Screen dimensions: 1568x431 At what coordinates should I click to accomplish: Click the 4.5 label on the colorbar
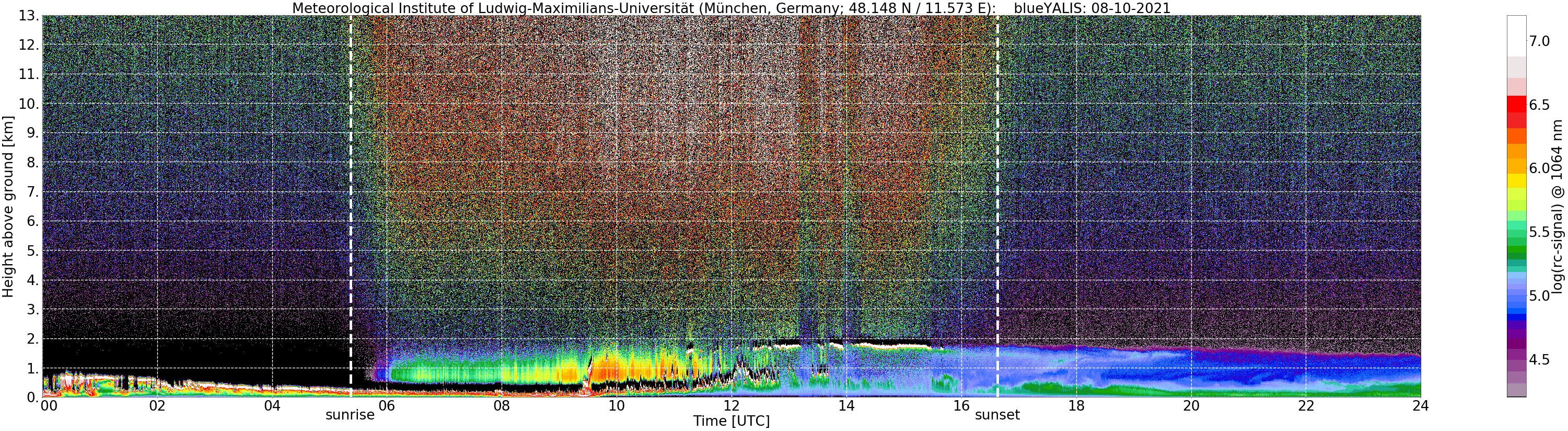coord(1539,360)
